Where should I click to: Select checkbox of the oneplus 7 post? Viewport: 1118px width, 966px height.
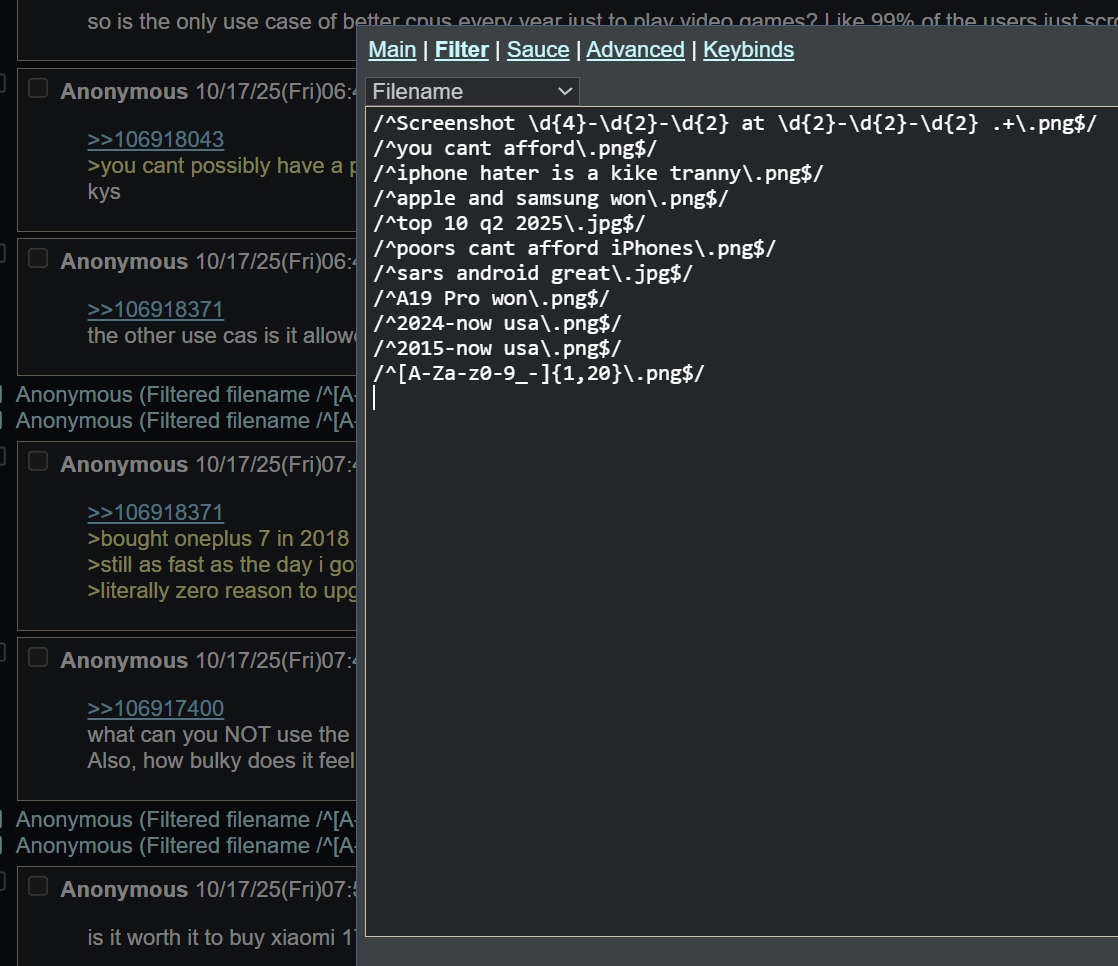tap(38, 461)
